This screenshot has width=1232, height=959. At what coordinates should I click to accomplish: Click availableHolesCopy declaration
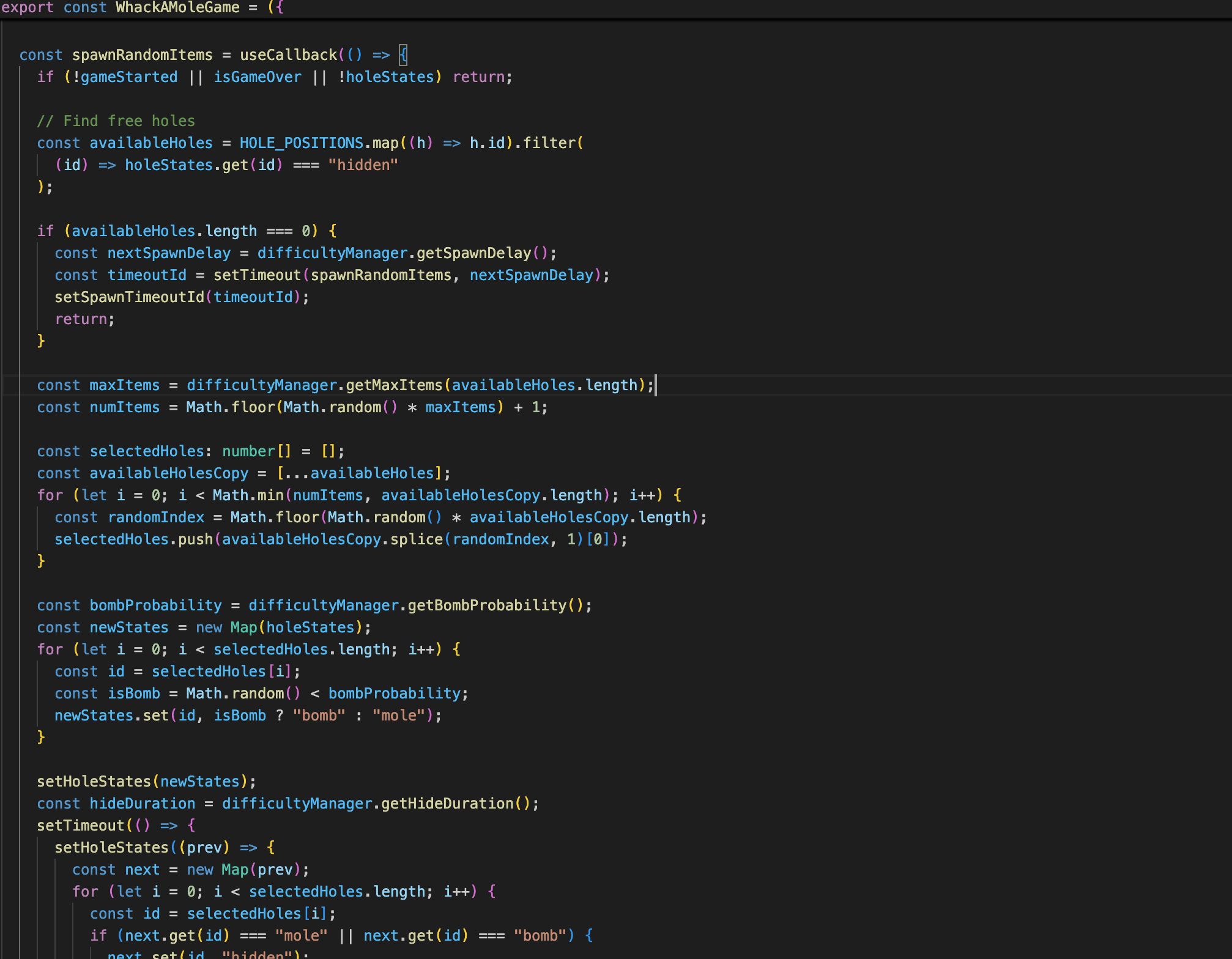(x=169, y=473)
